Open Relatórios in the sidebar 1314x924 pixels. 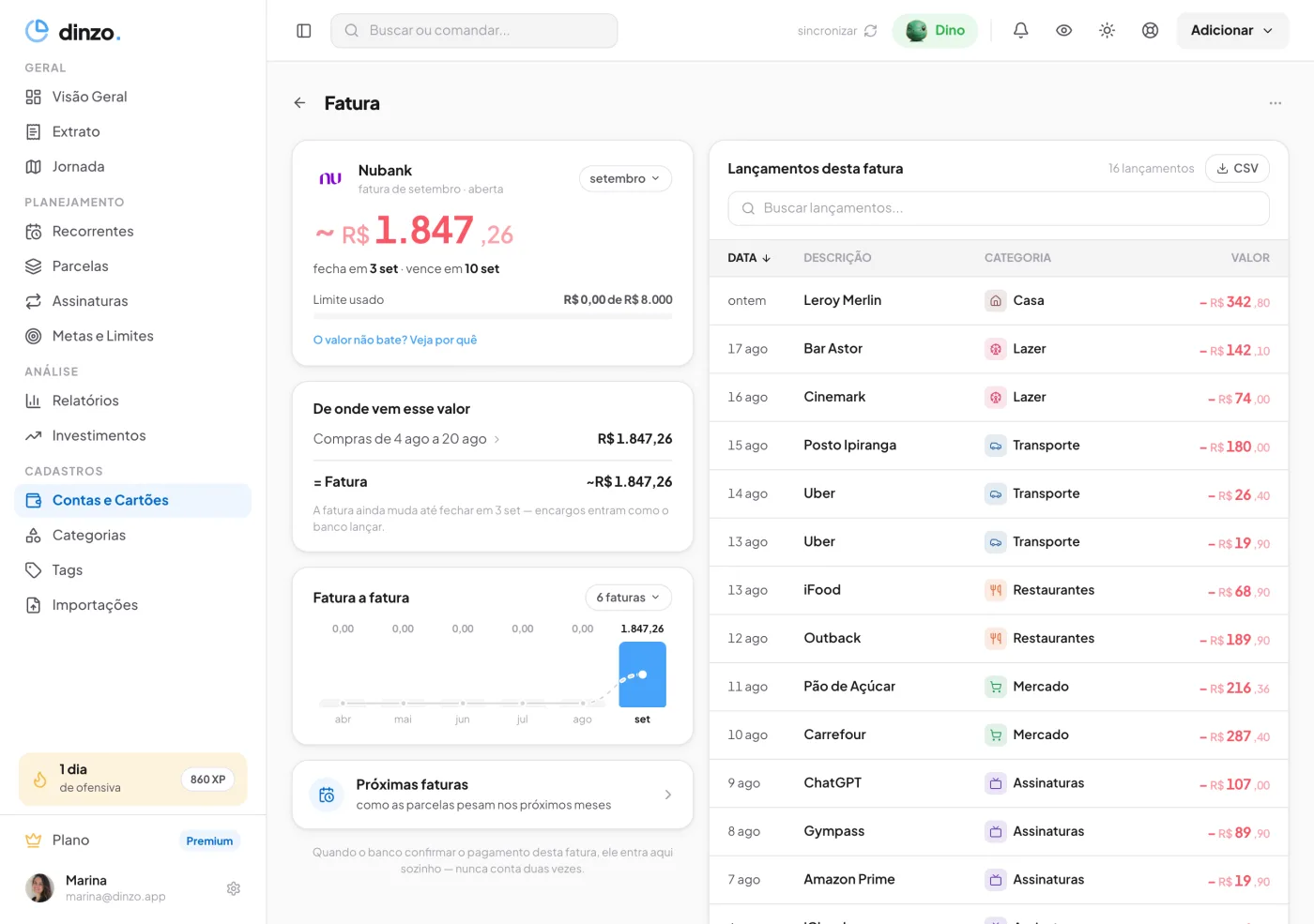point(133,401)
